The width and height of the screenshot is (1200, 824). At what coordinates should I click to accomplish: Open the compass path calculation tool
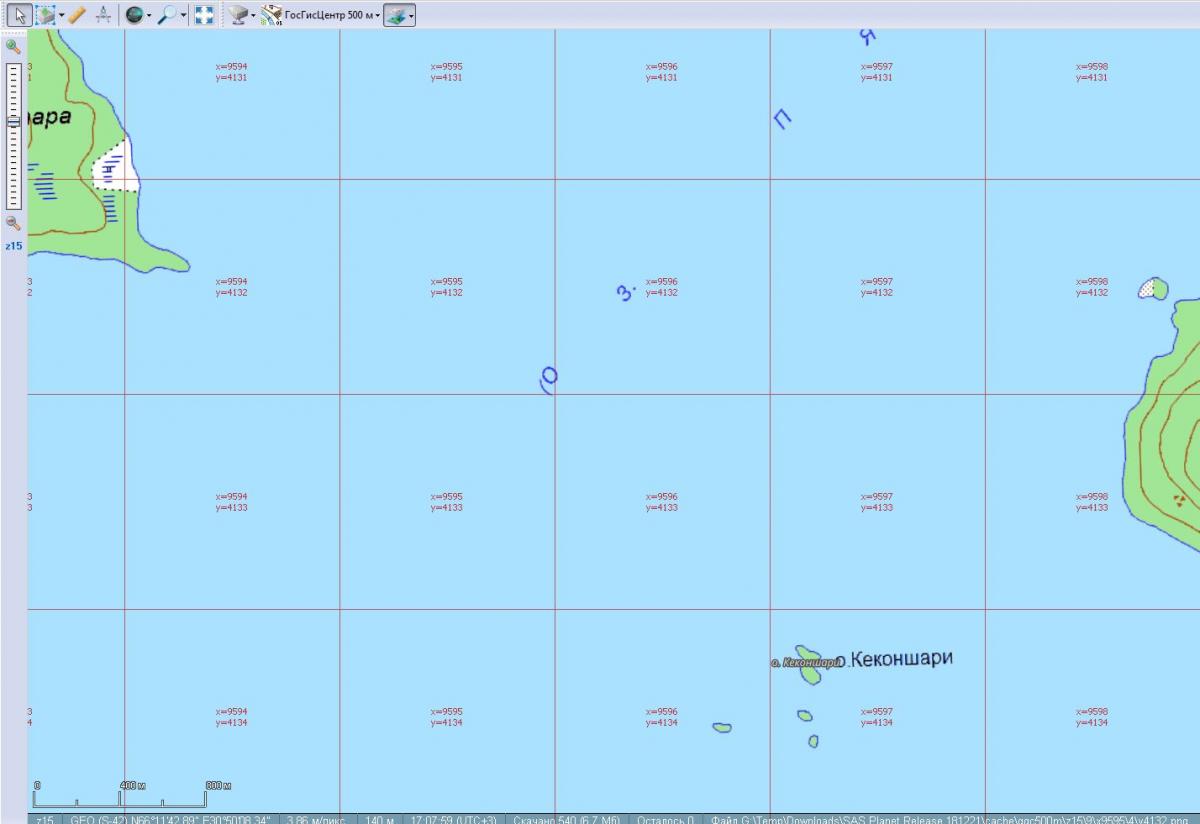(102, 15)
